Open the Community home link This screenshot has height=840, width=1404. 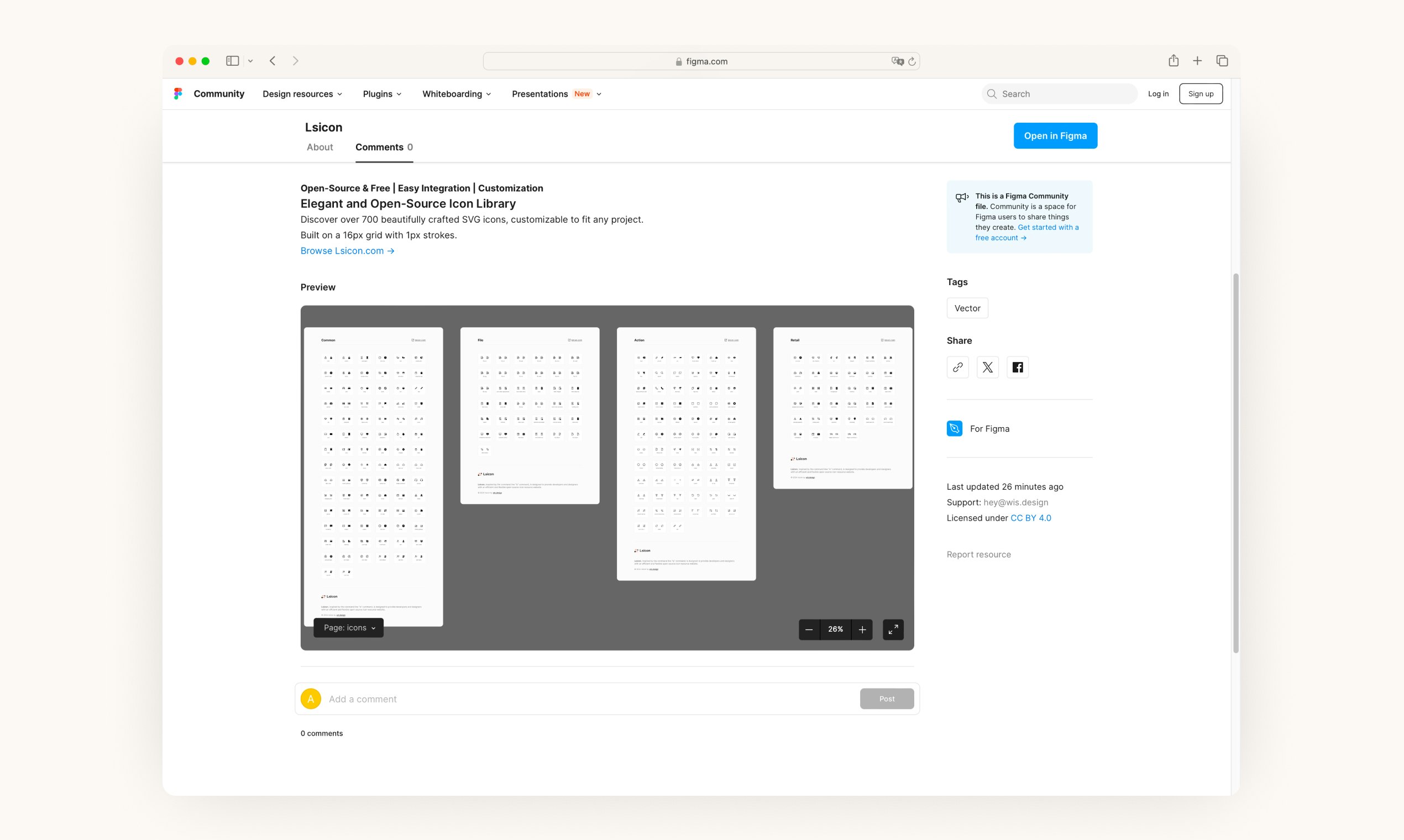(219, 94)
